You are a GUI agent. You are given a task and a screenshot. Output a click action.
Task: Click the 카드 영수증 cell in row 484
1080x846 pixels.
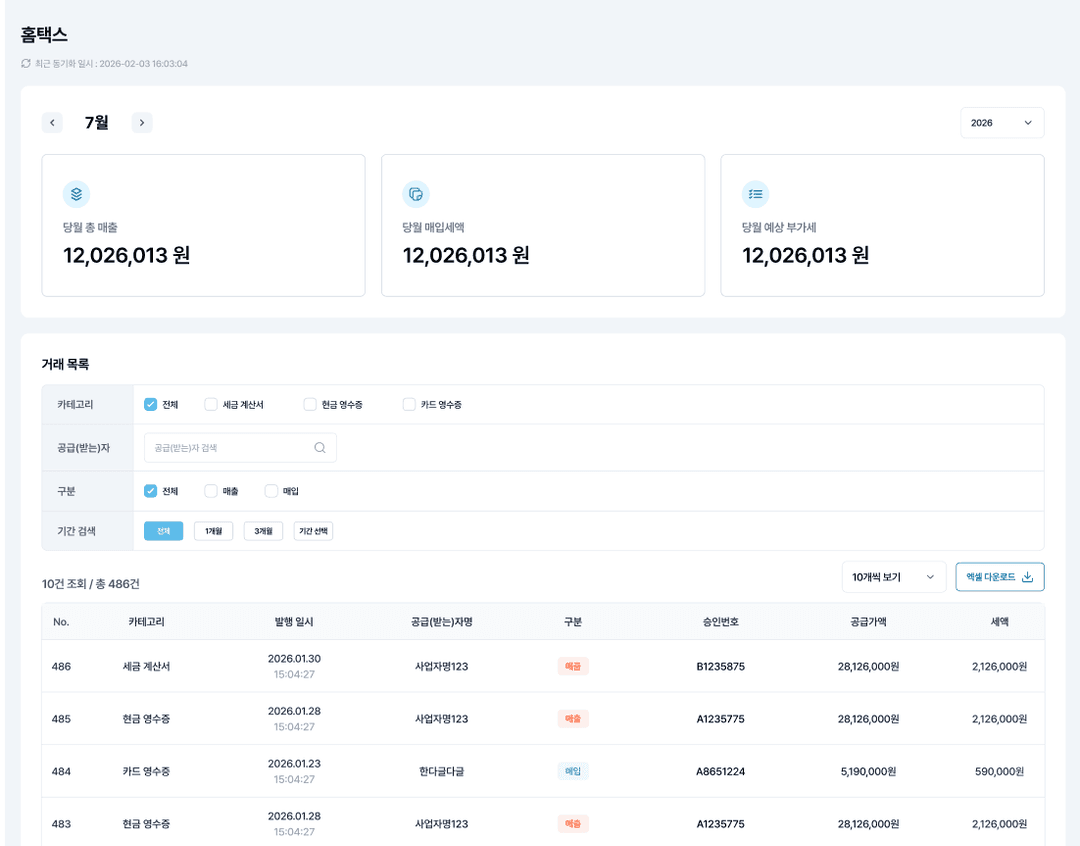tap(146, 772)
